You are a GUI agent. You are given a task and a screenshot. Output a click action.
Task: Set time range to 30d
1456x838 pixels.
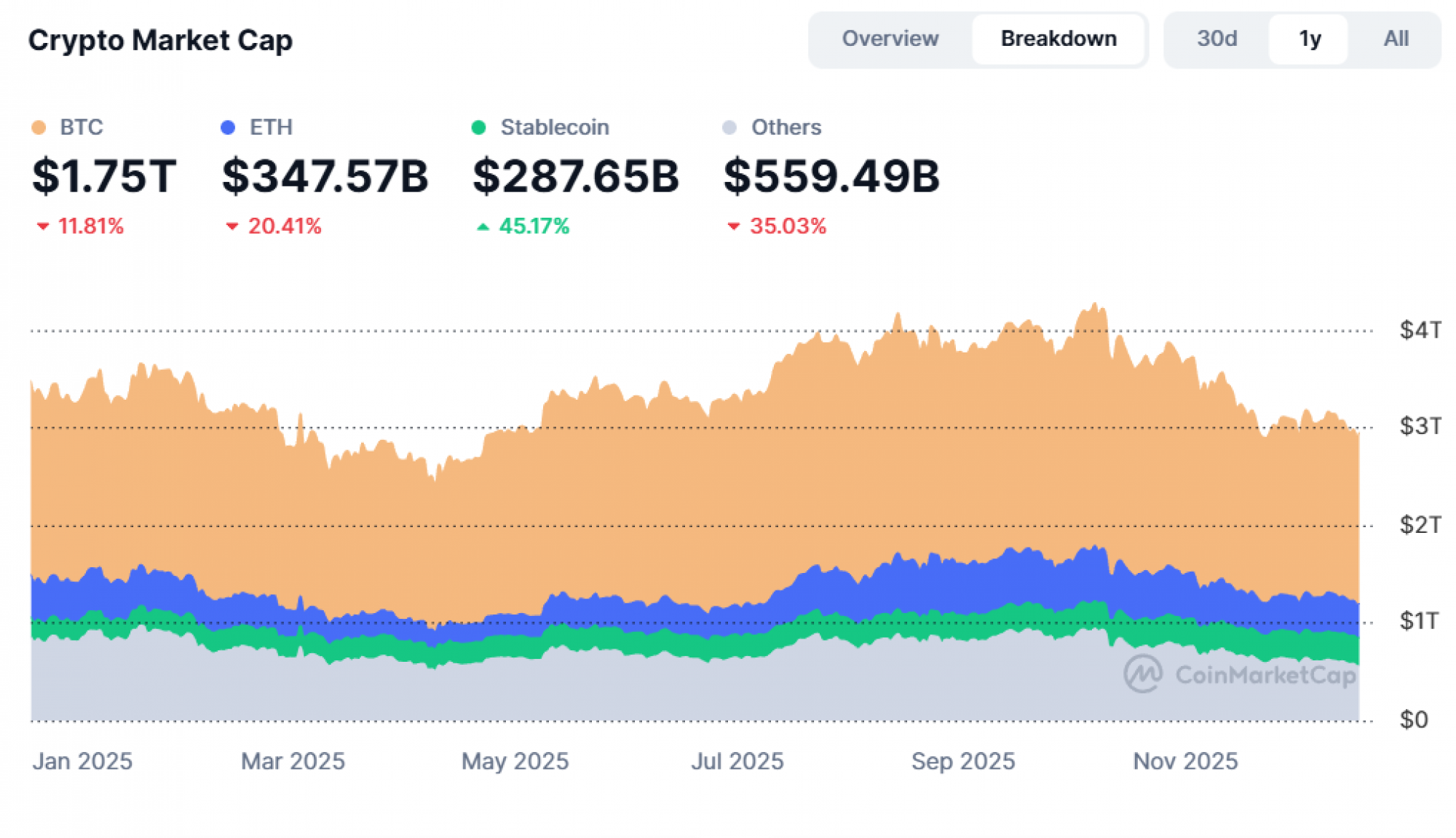tap(1216, 39)
